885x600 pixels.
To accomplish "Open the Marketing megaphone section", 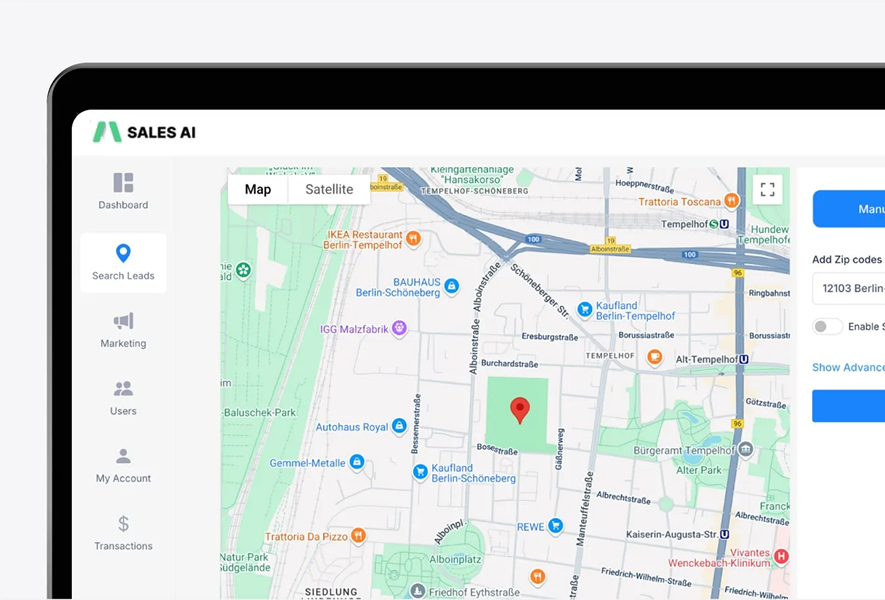I will (123, 331).
